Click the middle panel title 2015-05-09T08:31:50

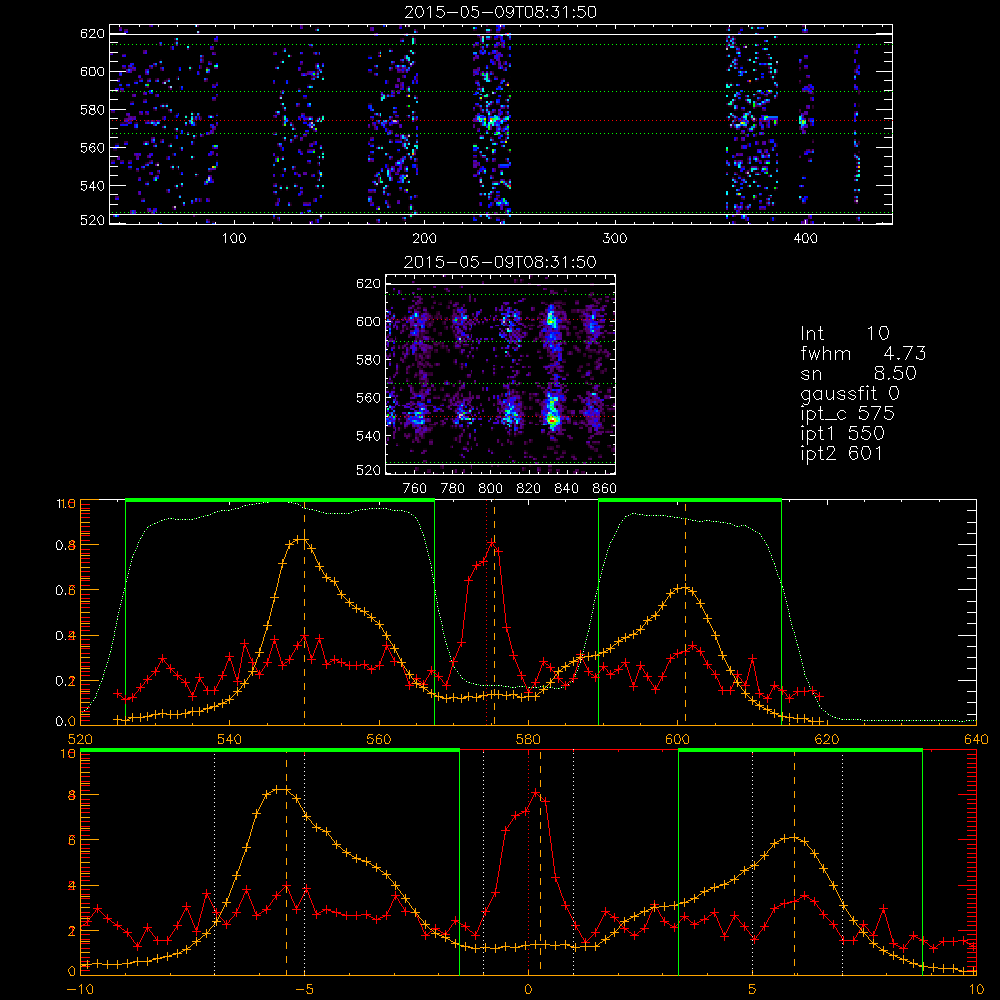(x=501, y=262)
